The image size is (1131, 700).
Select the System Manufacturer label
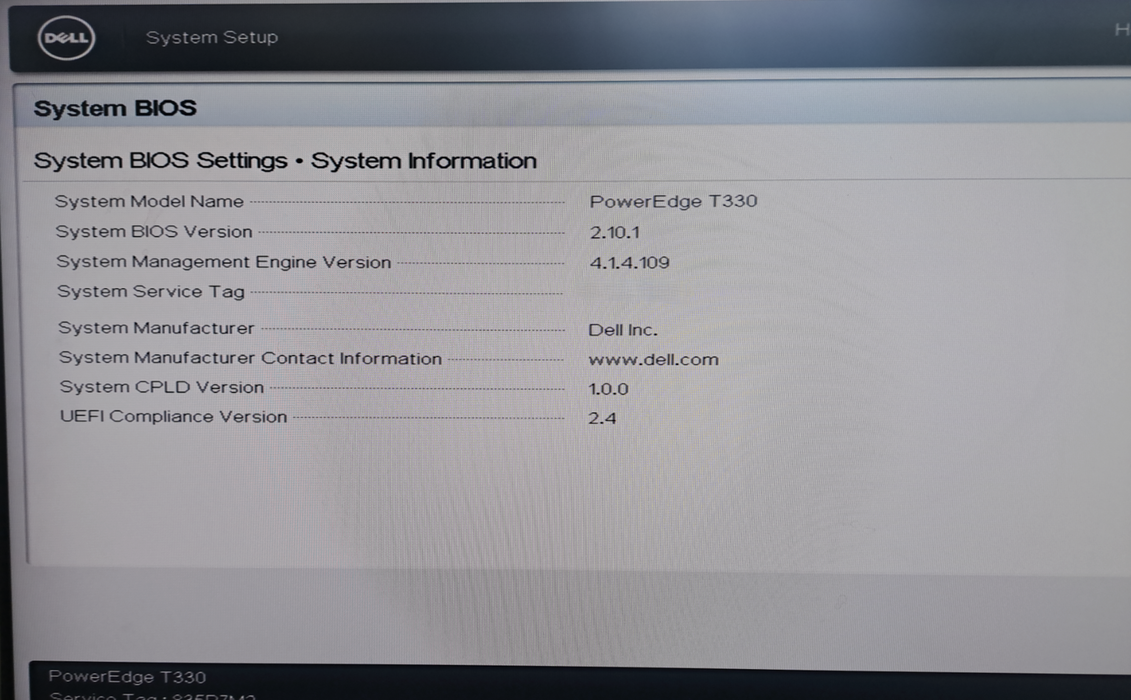[x=156, y=328]
